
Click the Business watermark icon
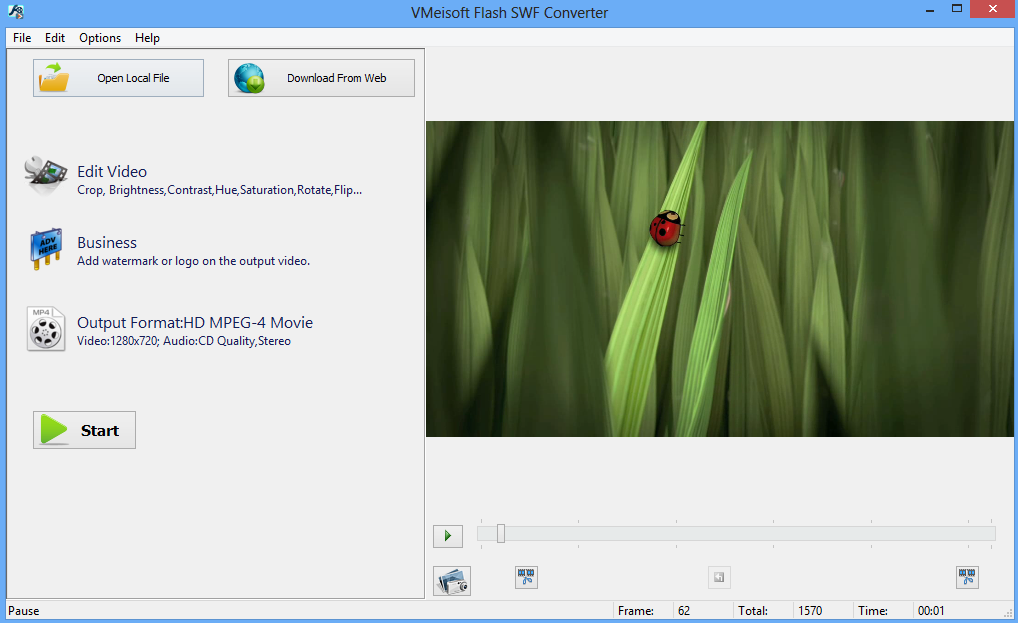(44, 249)
